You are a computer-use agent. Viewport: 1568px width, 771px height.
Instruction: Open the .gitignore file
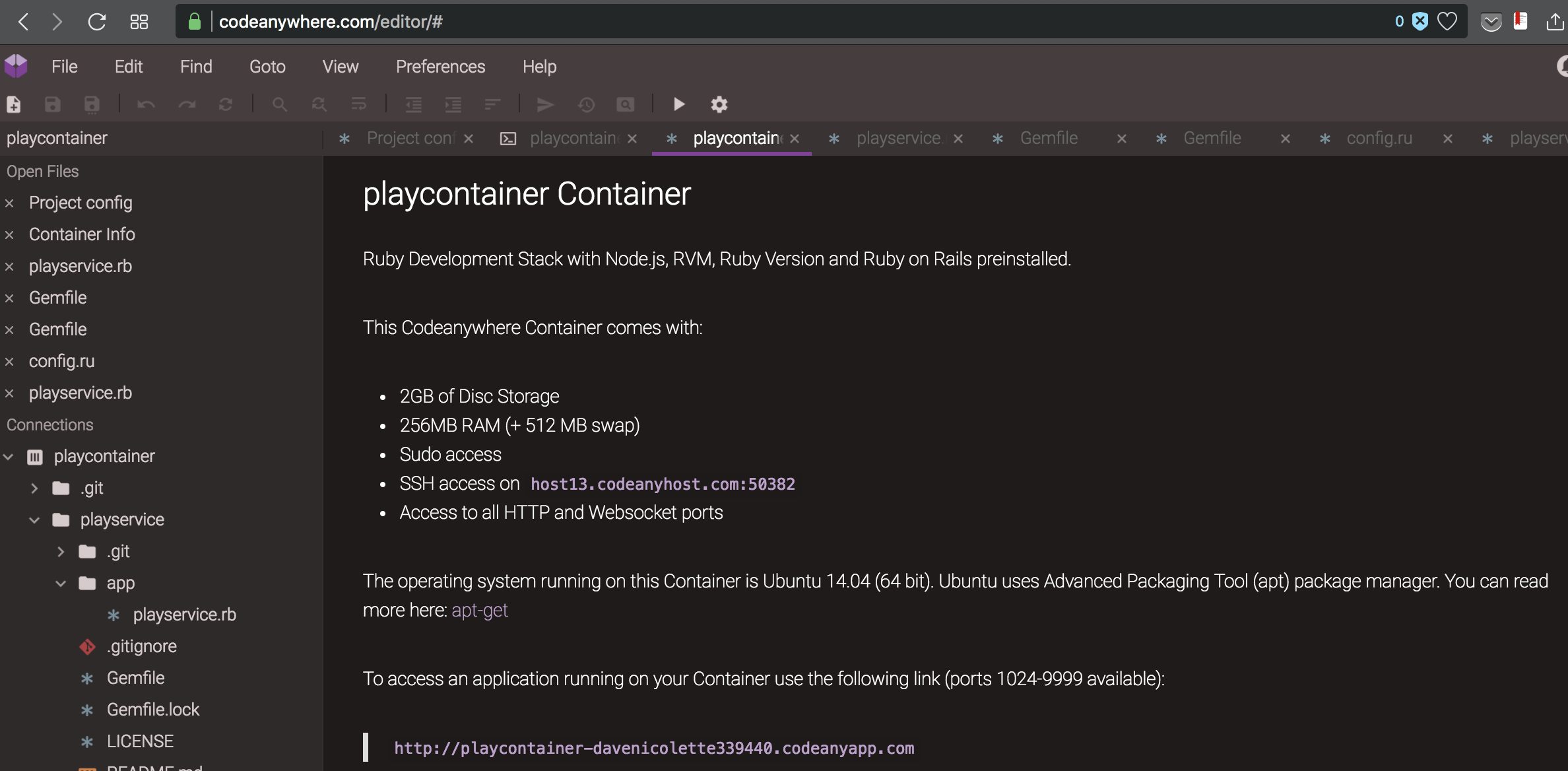(x=141, y=646)
